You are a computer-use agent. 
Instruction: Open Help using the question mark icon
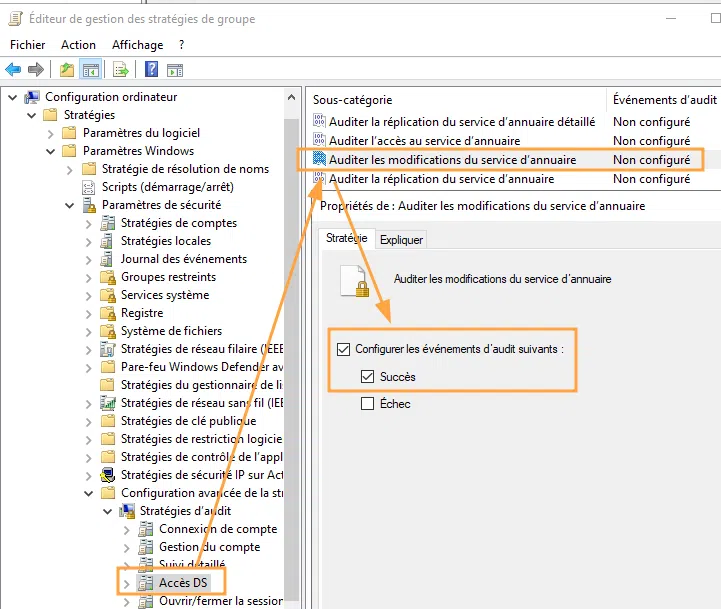pos(151,70)
